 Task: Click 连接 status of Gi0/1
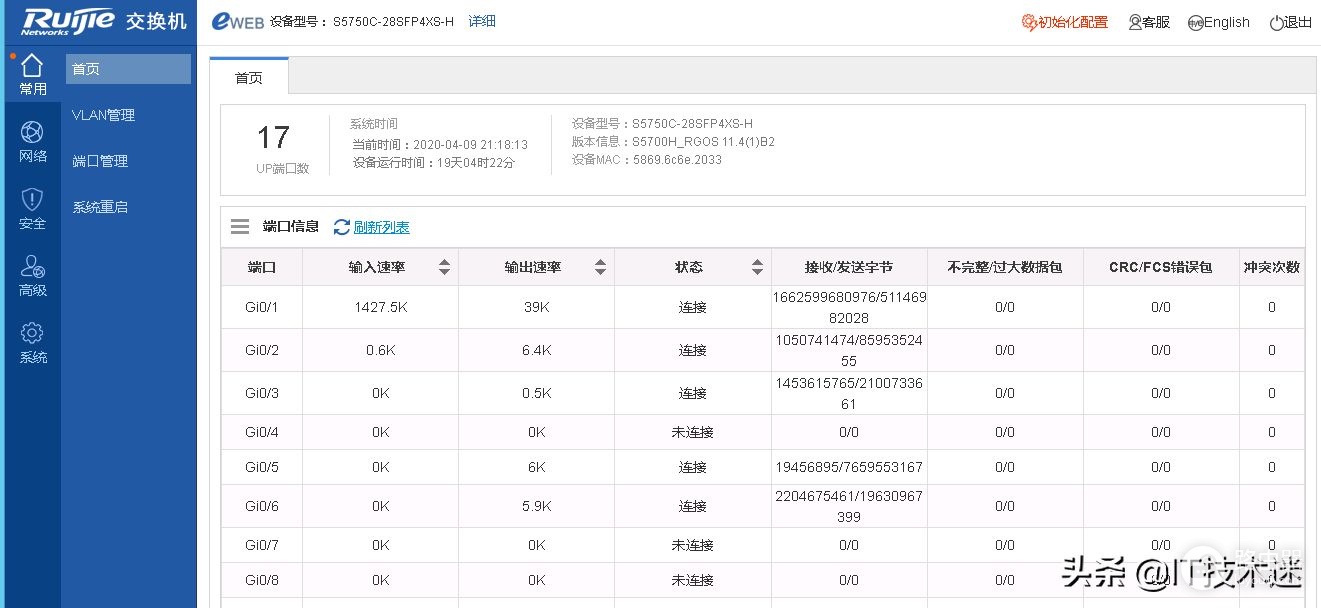pyautogui.click(x=693, y=307)
